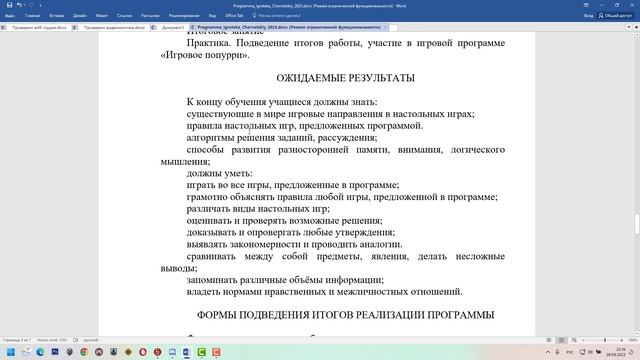Click the Word icon in the taskbar
Viewport: 640px width, 360px height.
(x=187, y=352)
